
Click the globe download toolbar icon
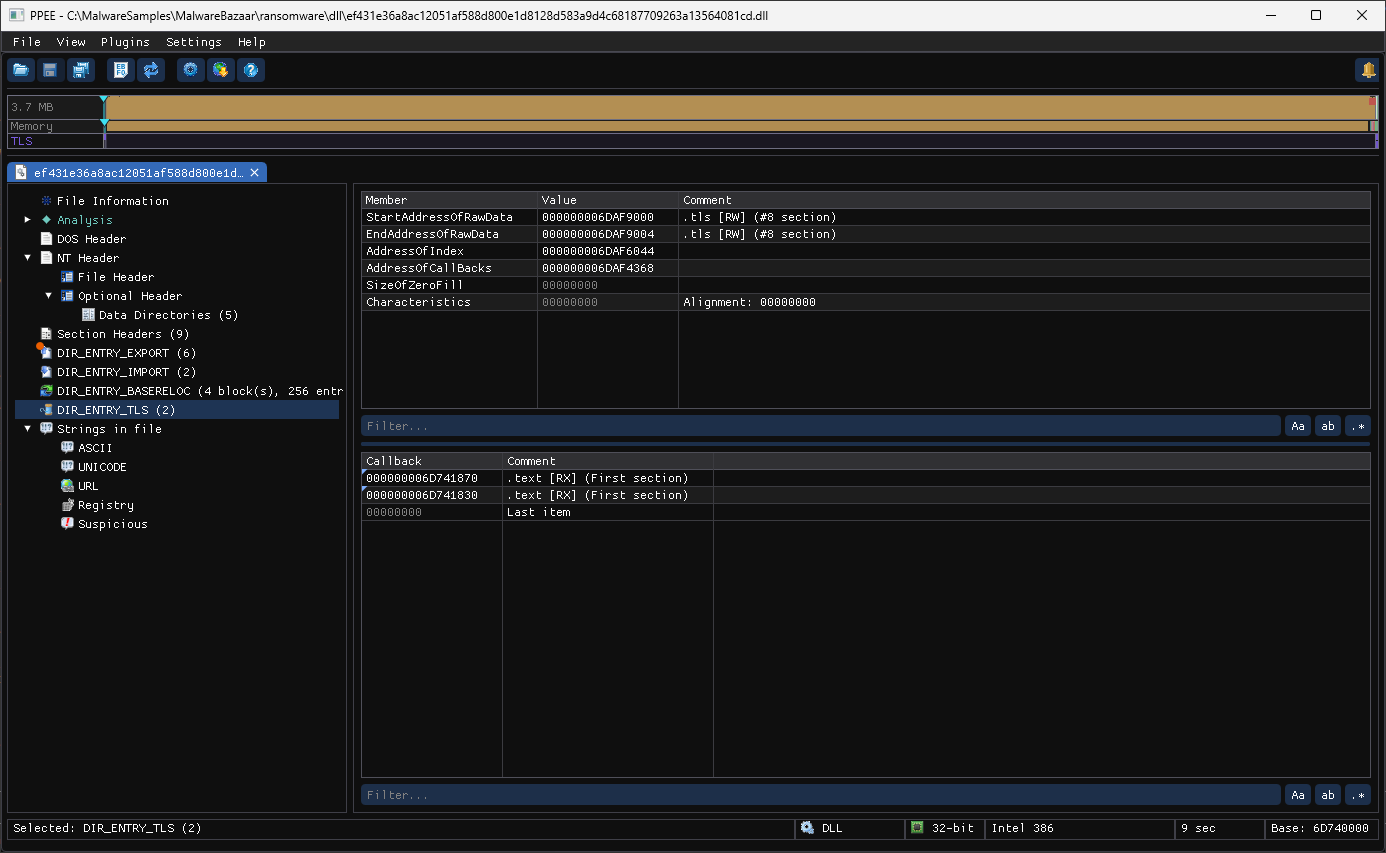click(x=221, y=70)
